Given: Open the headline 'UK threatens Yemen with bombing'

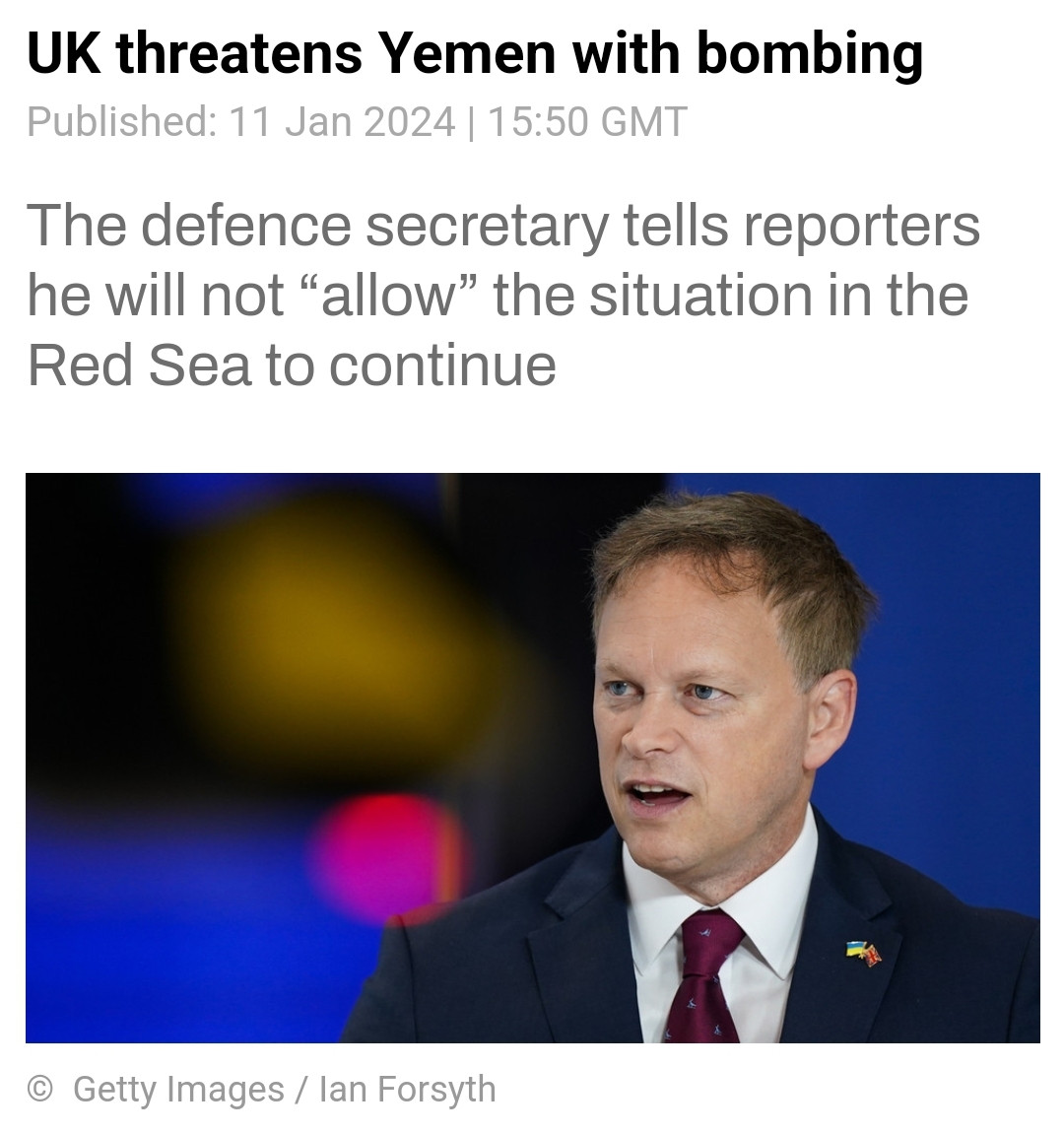Looking at the screenshot, I should (474, 53).
